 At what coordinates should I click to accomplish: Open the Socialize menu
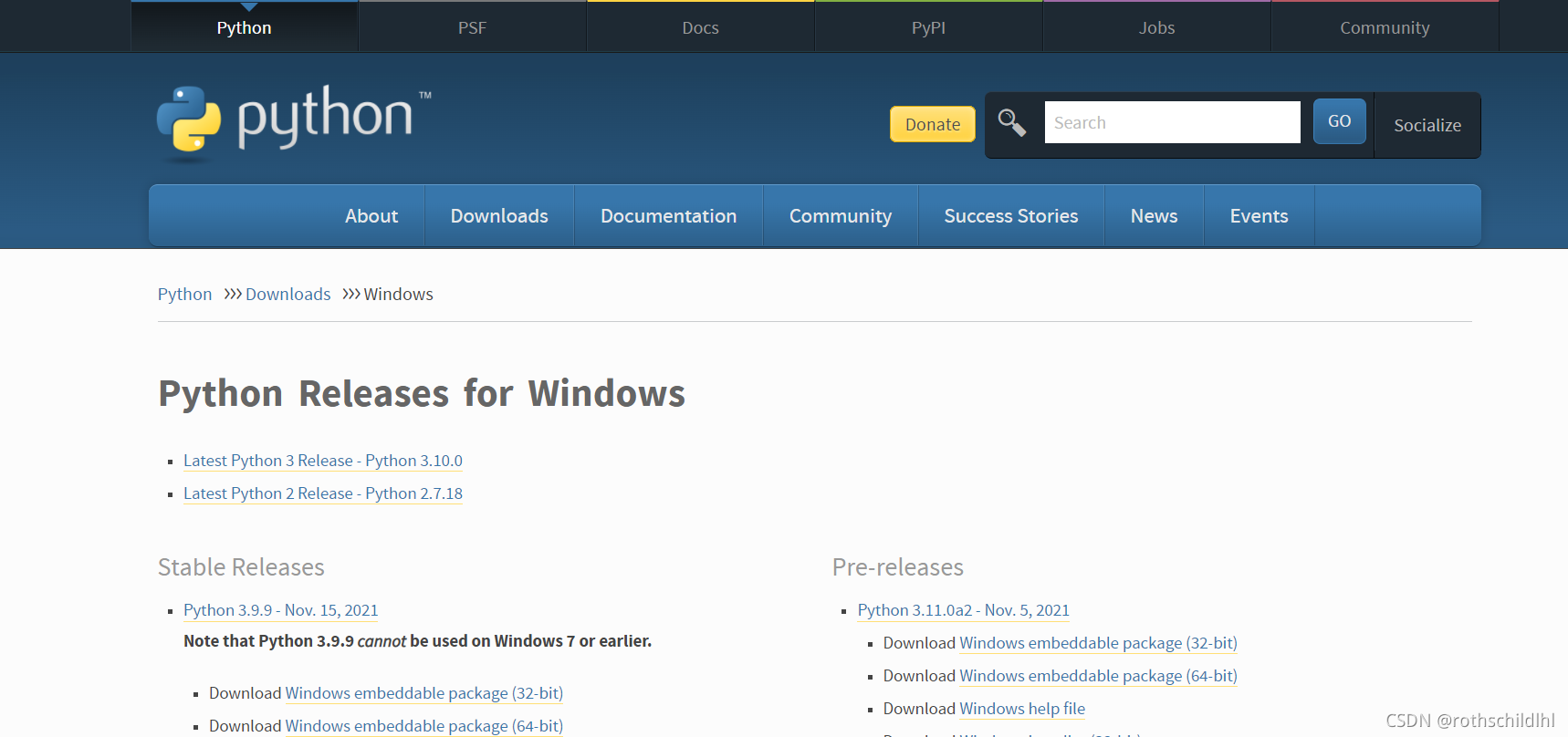1427,125
